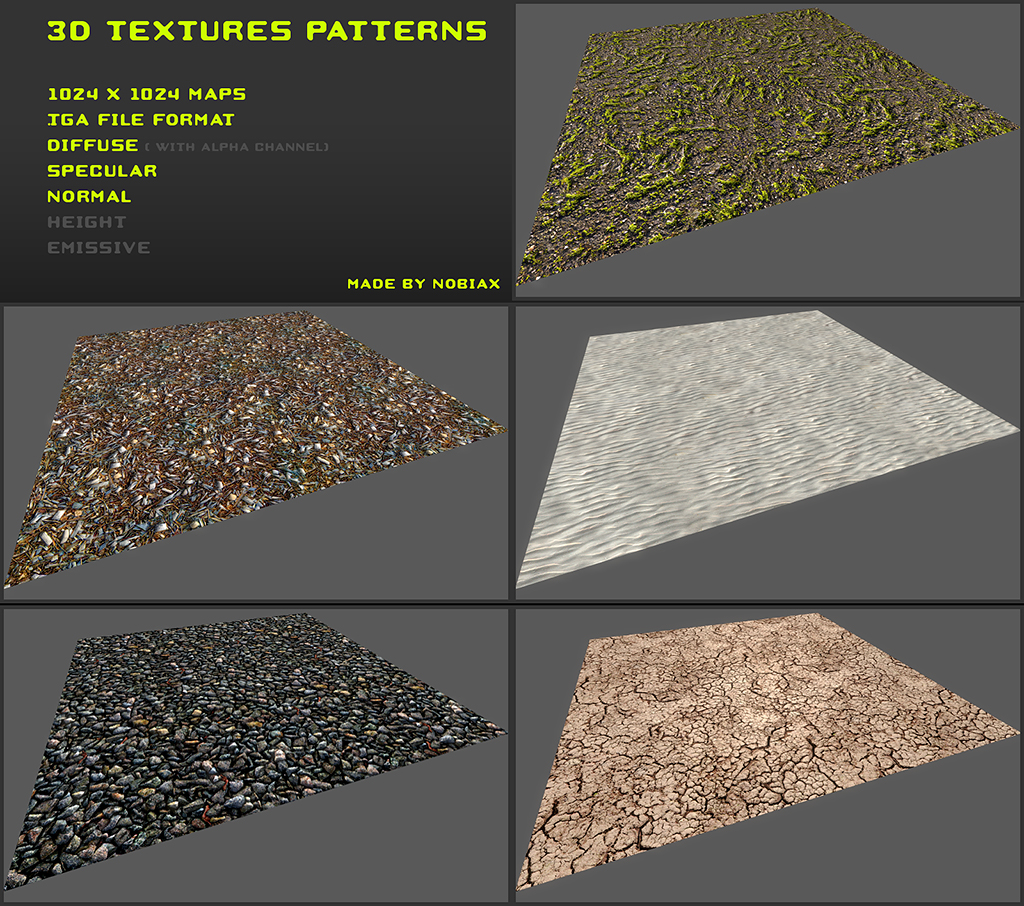Select the cracked dry earth texture preview
The image size is (1024, 906).
[768, 756]
